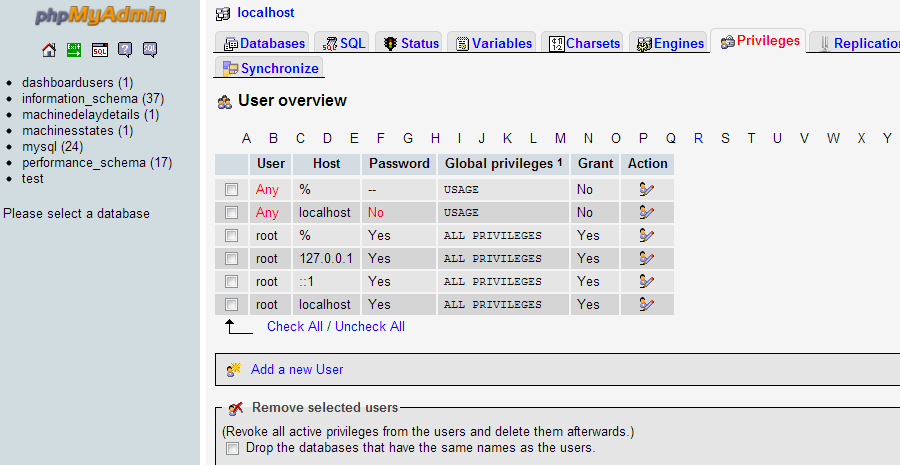Edit privileges icon for Any % user
The width and height of the screenshot is (900, 465).
point(647,189)
